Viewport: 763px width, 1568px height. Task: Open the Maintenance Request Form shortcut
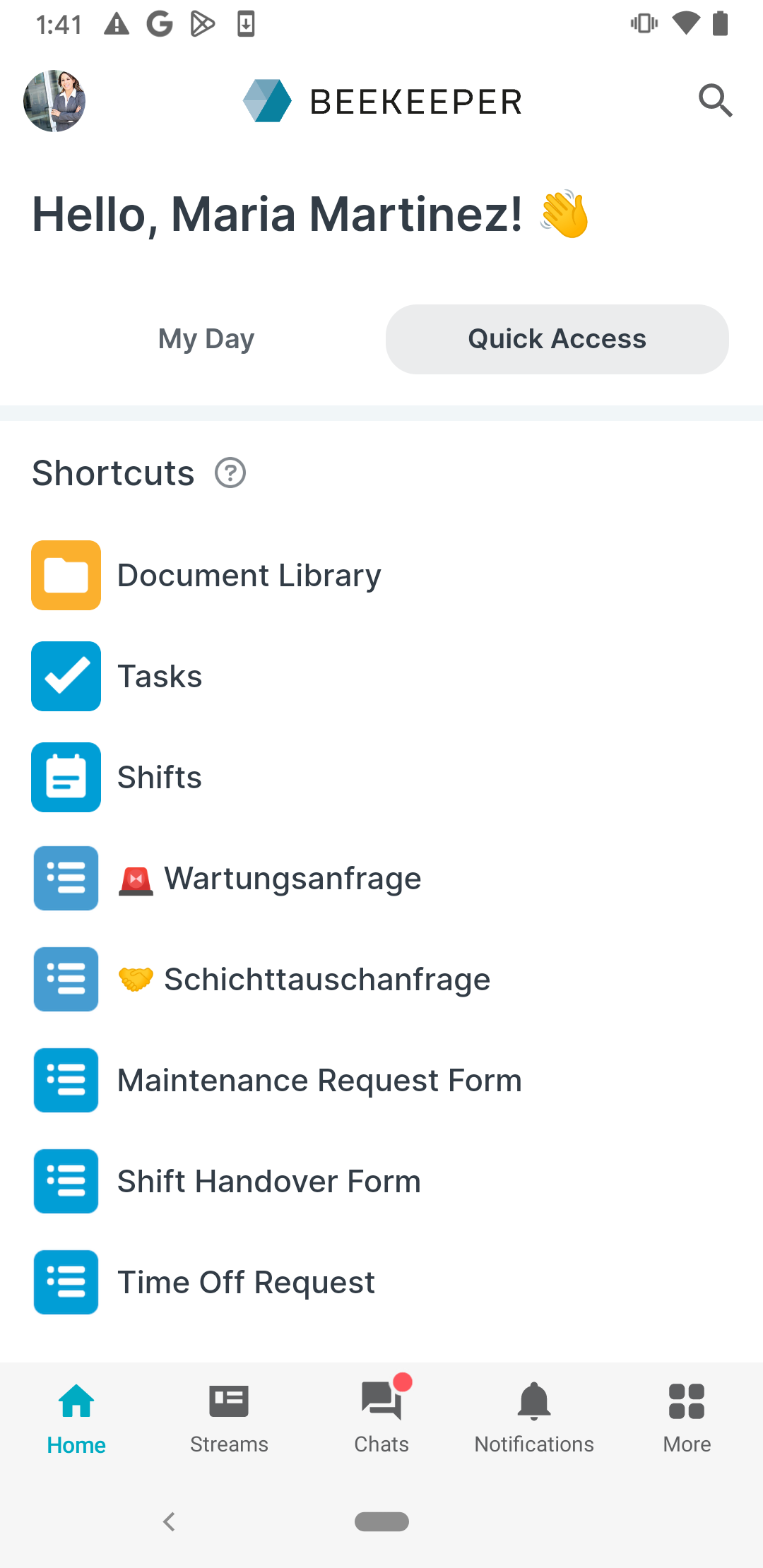tap(319, 1080)
